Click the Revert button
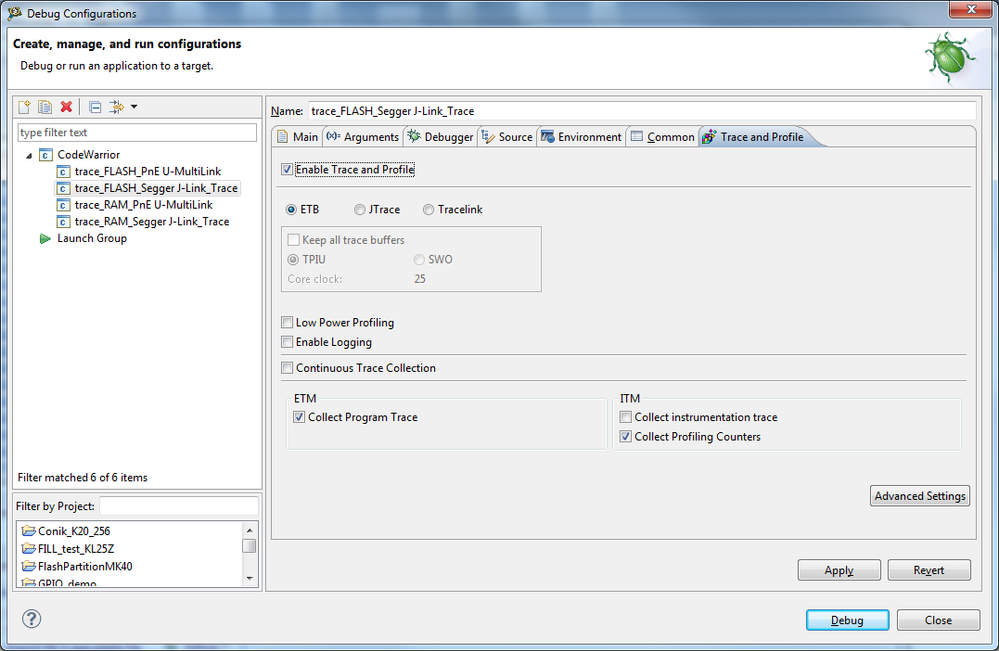 tap(929, 570)
